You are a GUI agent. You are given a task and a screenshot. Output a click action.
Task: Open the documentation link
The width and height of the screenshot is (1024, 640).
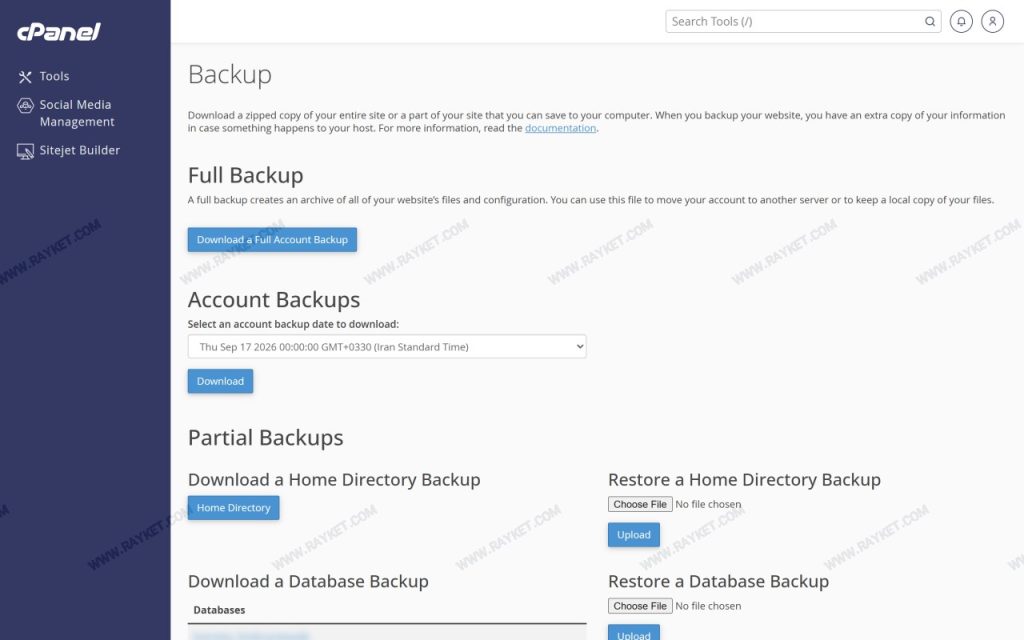click(560, 128)
